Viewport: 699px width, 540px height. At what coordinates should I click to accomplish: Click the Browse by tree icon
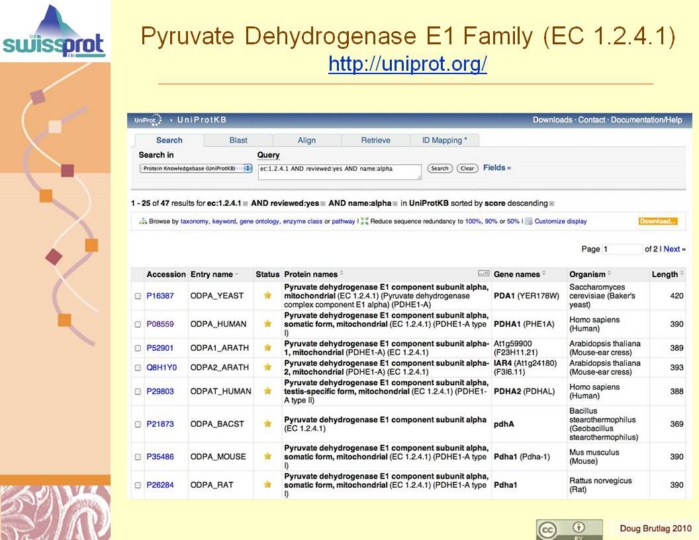point(136,221)
